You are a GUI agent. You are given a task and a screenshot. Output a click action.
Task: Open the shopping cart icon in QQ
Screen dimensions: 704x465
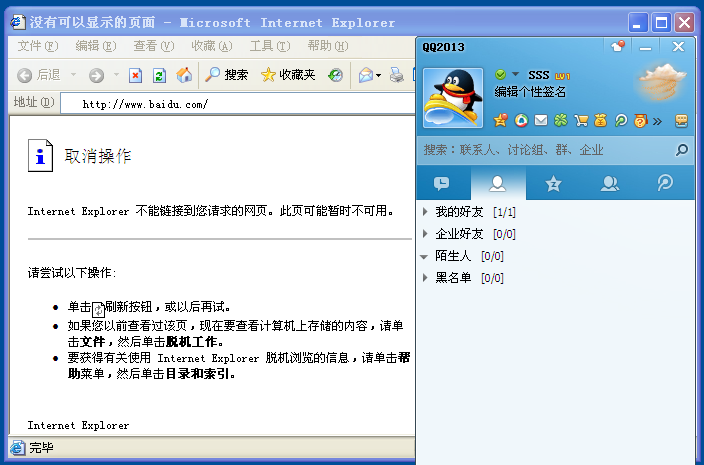coord(581,120)
